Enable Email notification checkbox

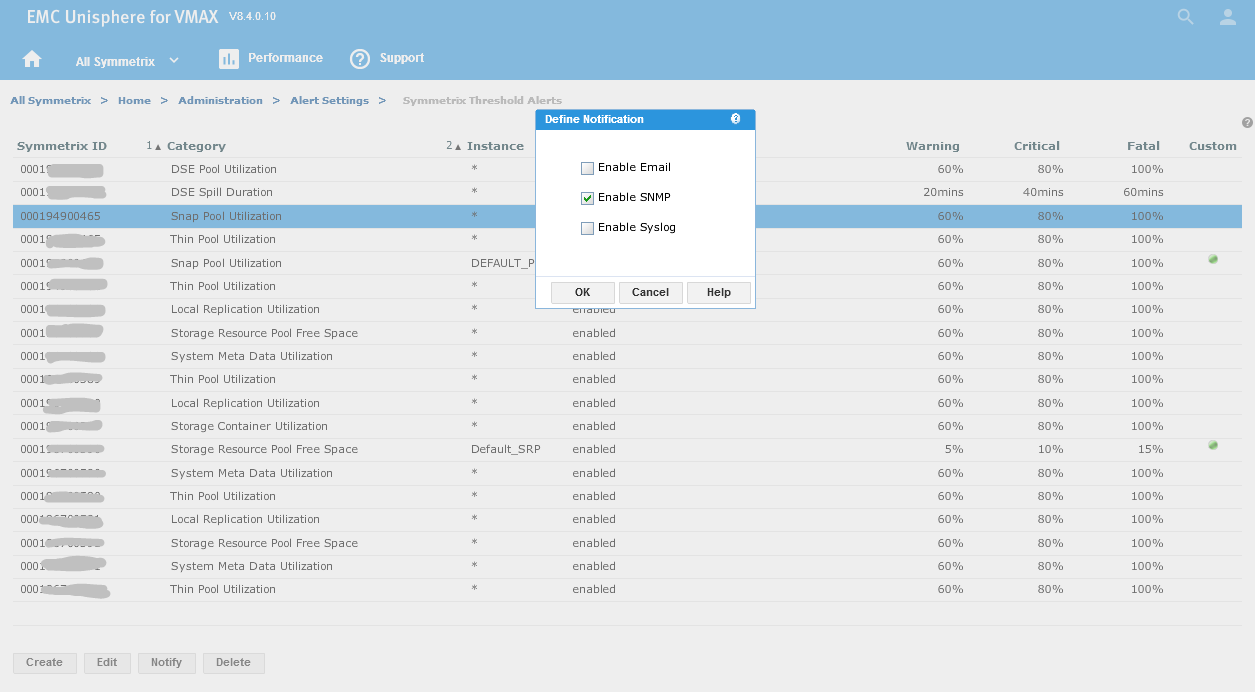click(588, 168)
